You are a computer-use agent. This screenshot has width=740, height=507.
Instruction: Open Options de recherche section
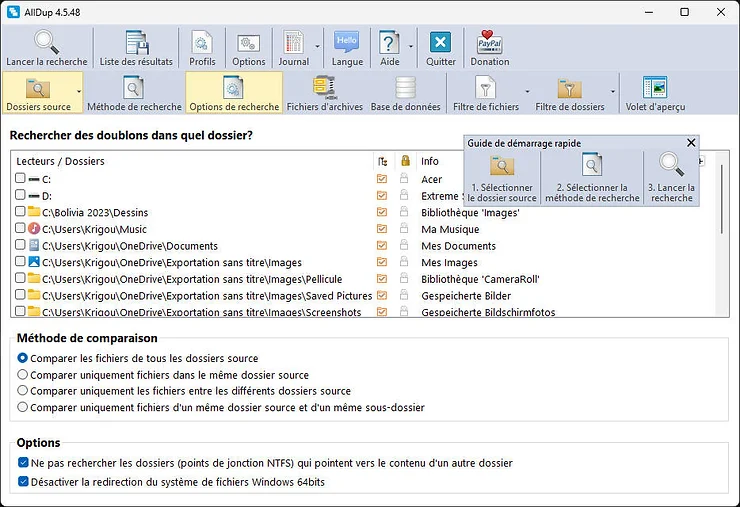tap(234, 93)
